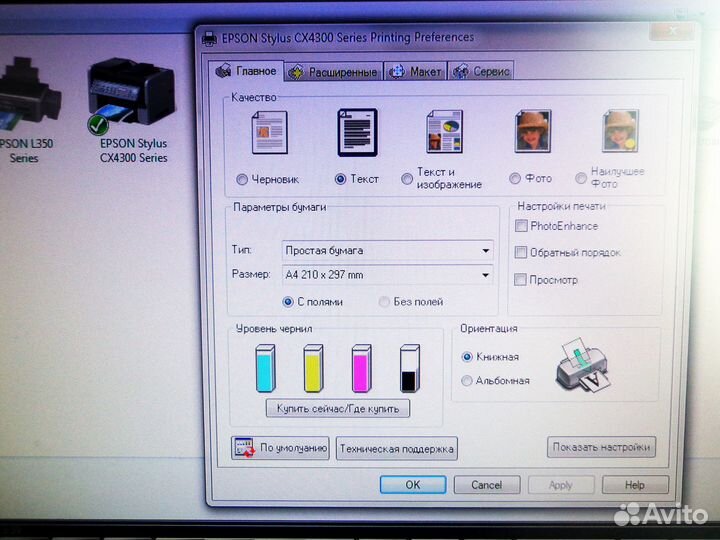
Task: Click the printer orientation preview image
Action: click(583, 366)
